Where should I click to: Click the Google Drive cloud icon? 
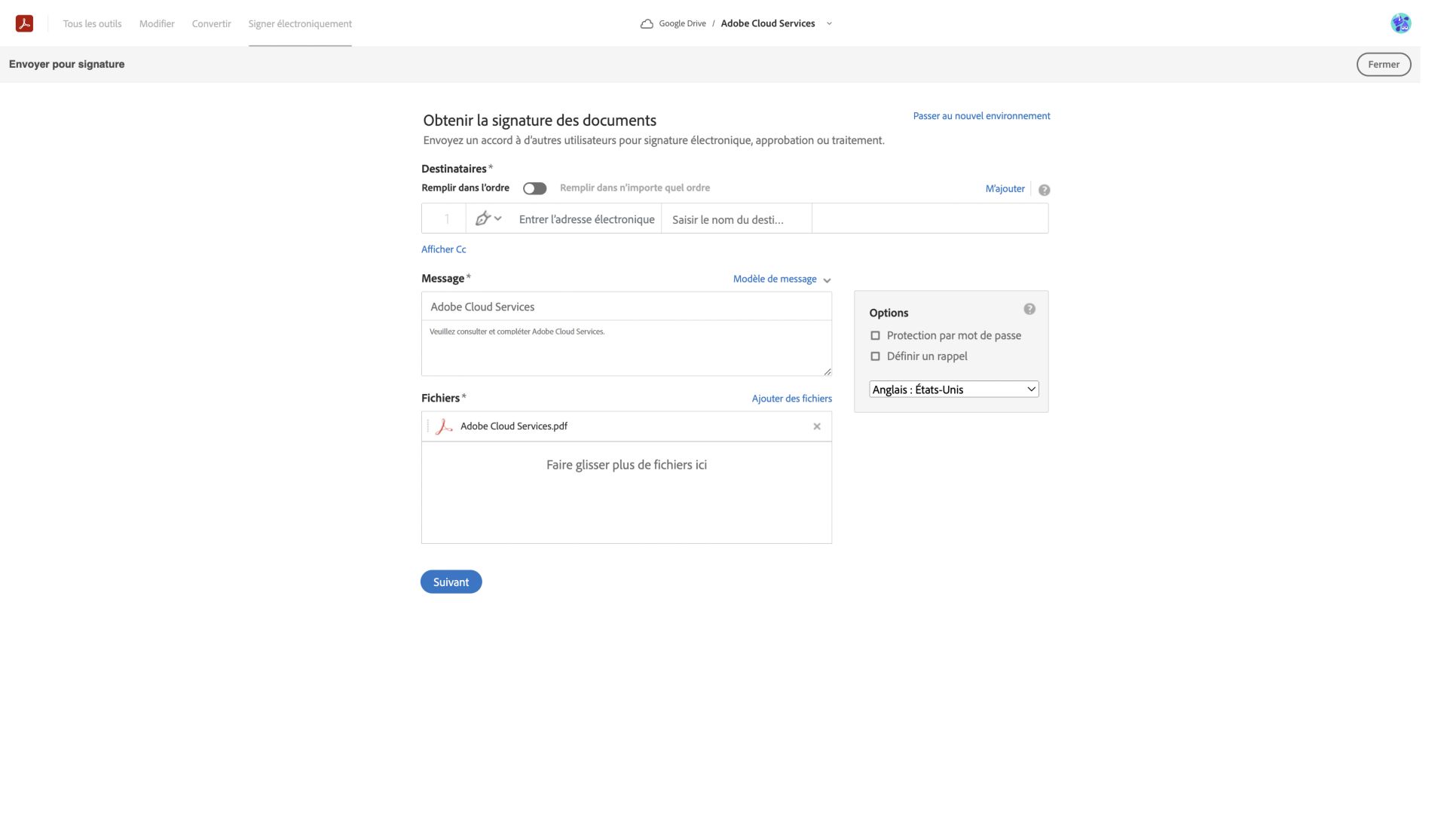coord(646,23)
